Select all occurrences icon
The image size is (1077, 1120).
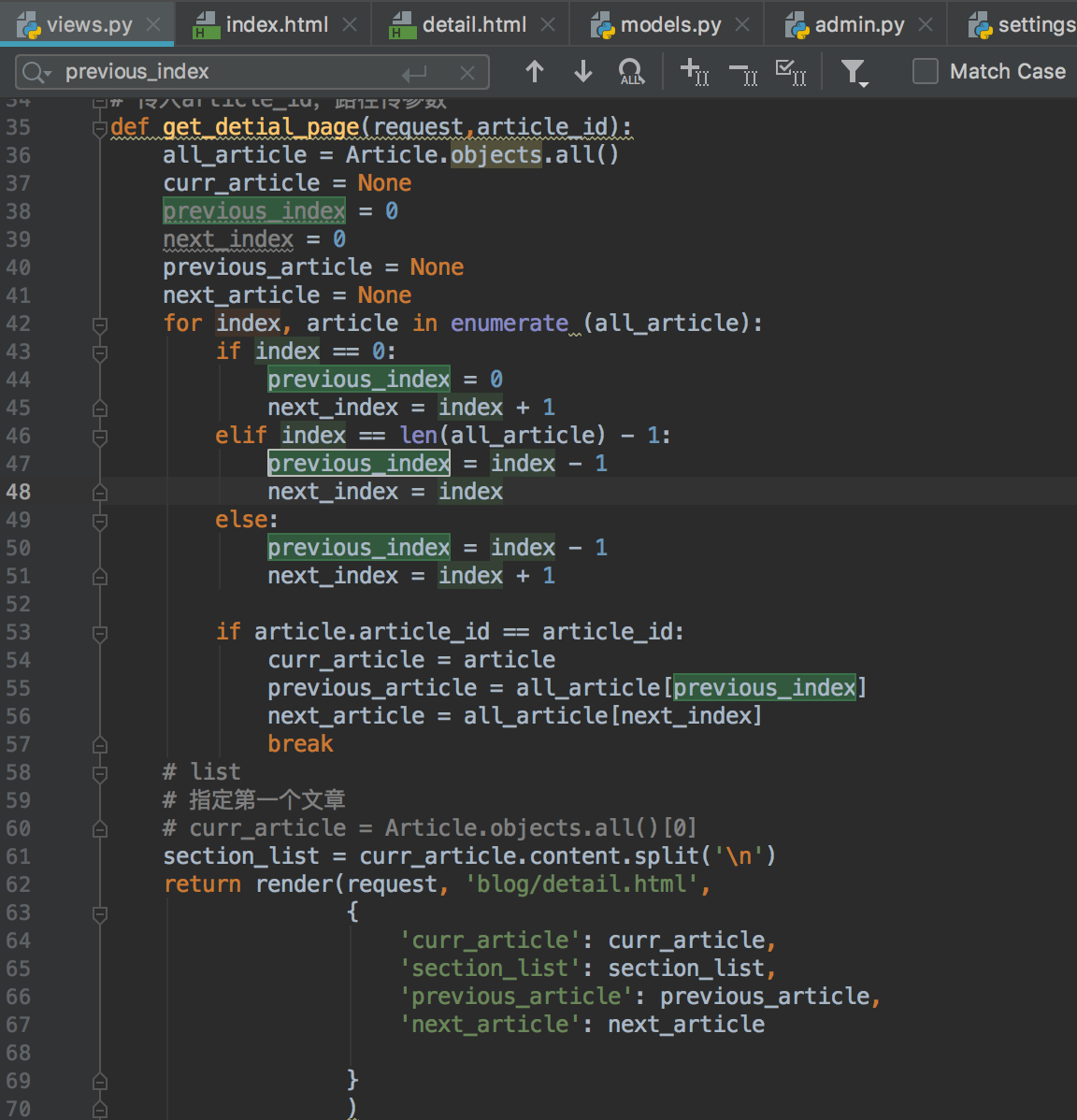pyautogui.click(x=791, y=72)
